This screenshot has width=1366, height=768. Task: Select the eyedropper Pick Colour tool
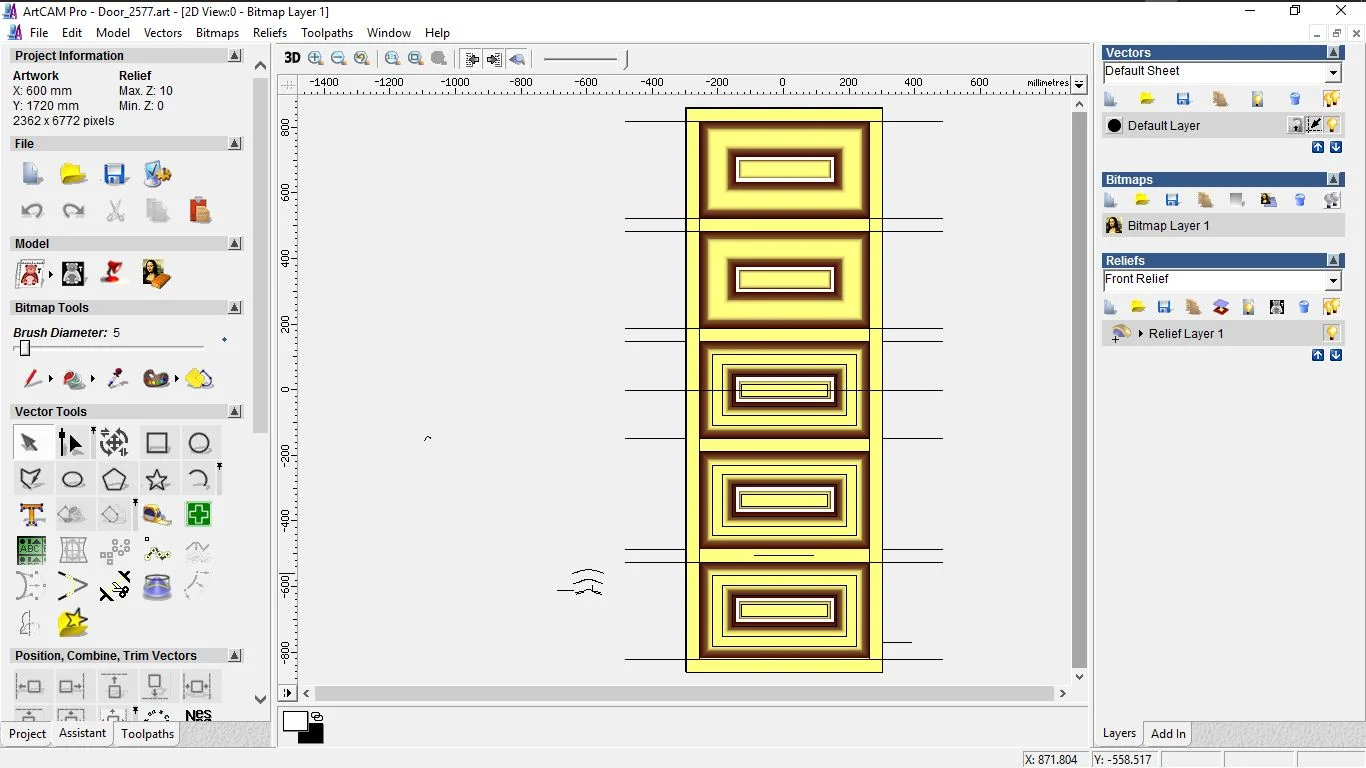point(117,379)
